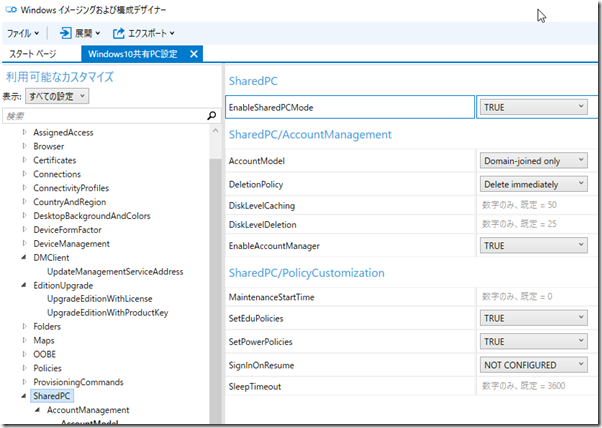Click the DiskLevelCaching value field
This screenshot has height=428, width=602.
pyautogui.click(x=536, y=205)
